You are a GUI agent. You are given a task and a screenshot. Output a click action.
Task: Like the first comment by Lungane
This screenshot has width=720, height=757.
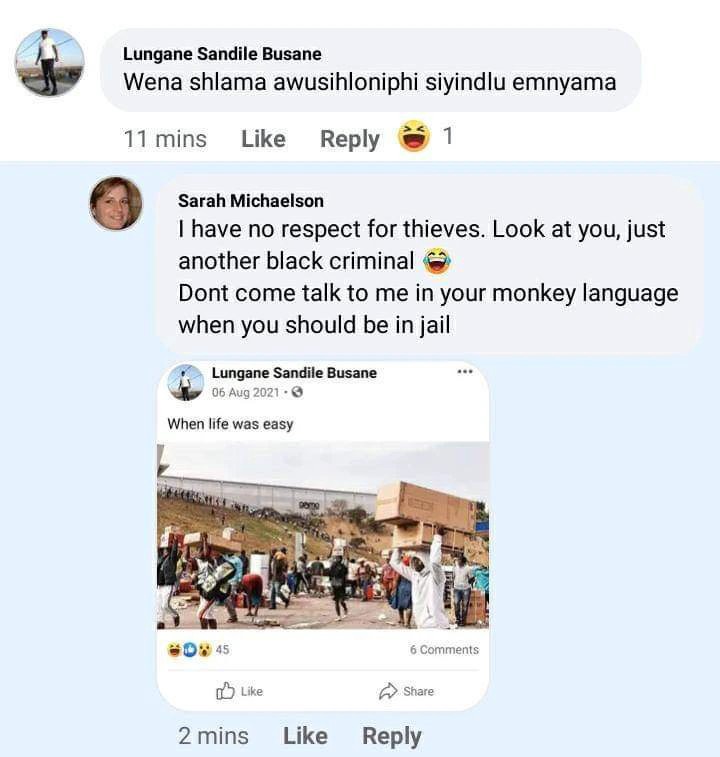[263, 139]
